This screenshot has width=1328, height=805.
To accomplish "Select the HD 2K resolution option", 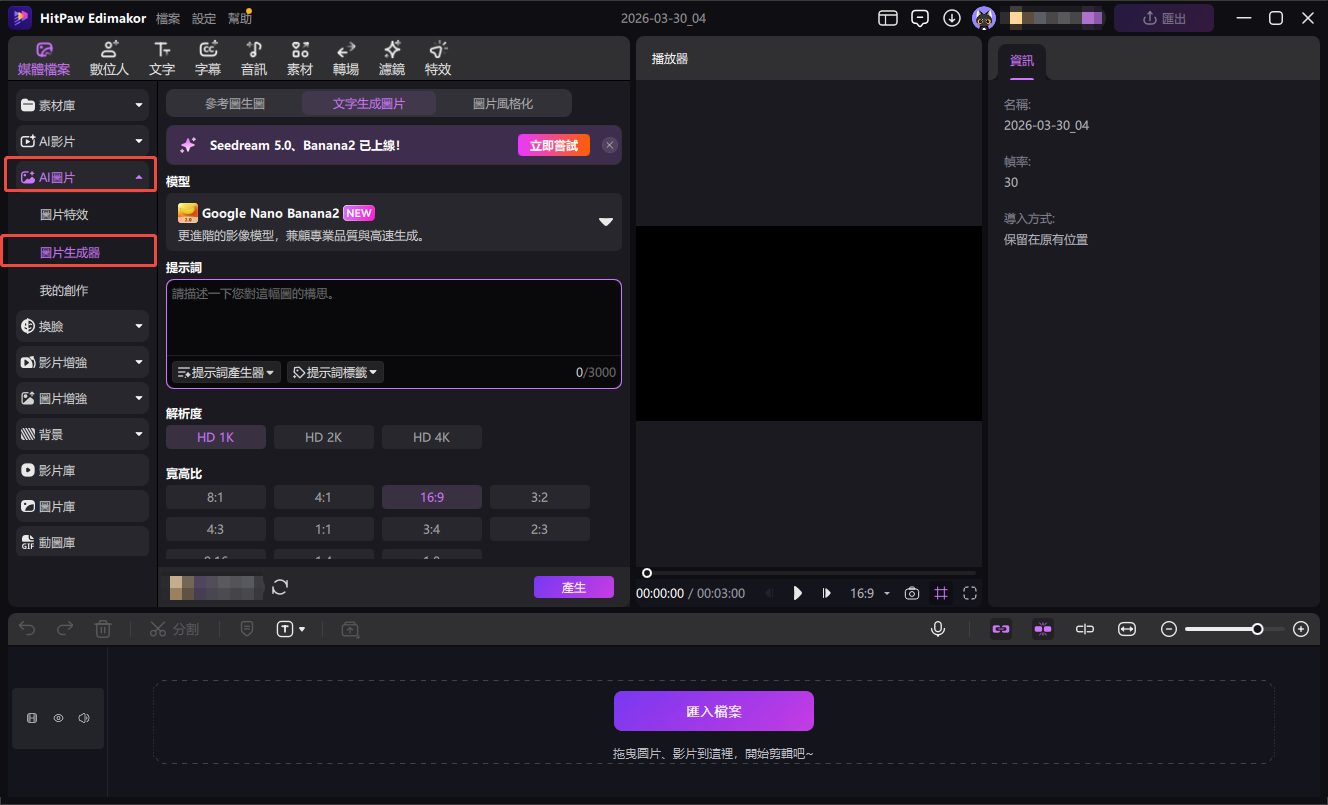I will [323, 437].
